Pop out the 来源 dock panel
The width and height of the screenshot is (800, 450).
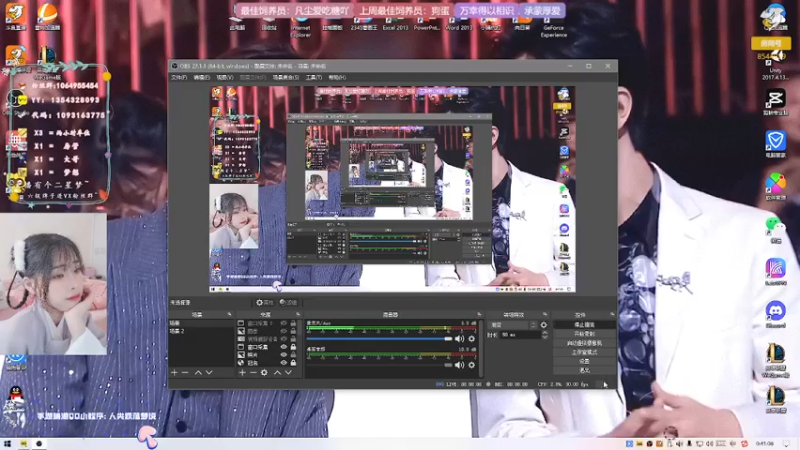click(x=298, y=314)
